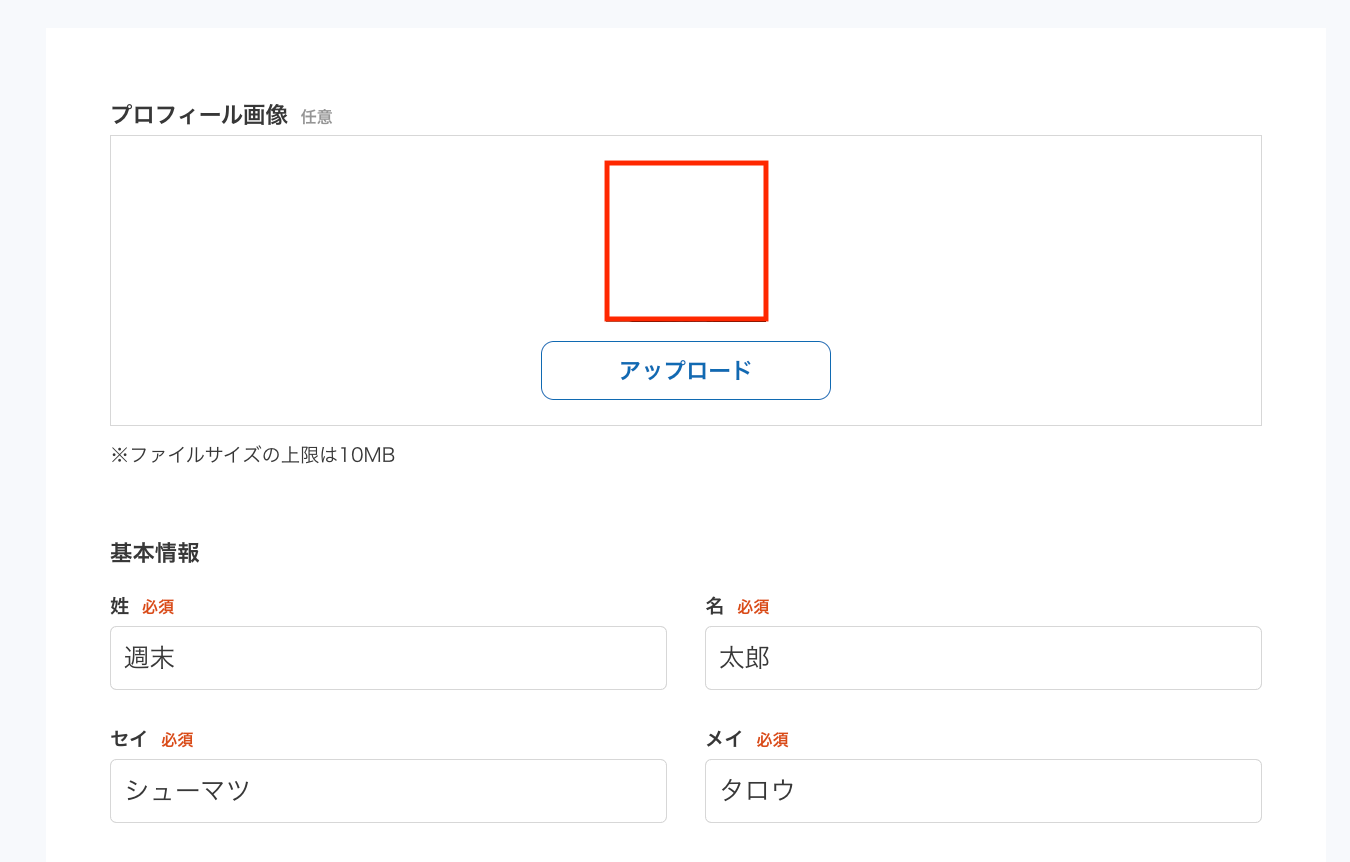Click the 基本情報 section heading
This screenshot has width=1350, height=862.
pos(155,553)
